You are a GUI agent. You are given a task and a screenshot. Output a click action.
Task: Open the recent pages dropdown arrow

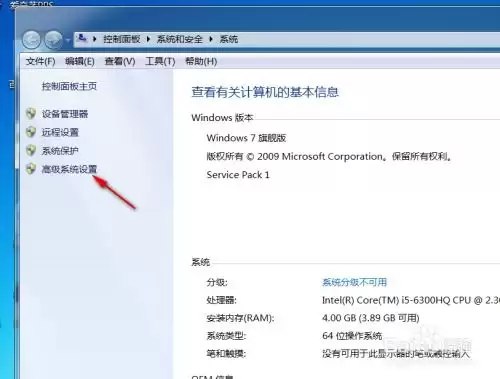click(68, 40)
